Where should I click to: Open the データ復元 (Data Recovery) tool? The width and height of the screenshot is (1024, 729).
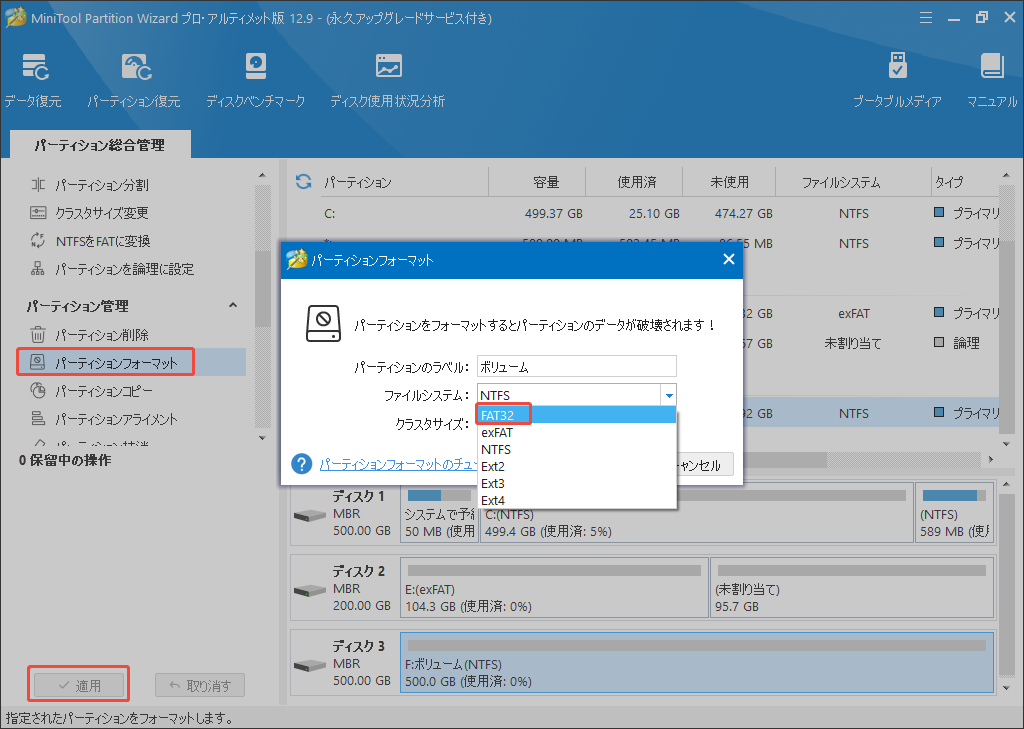33,80
